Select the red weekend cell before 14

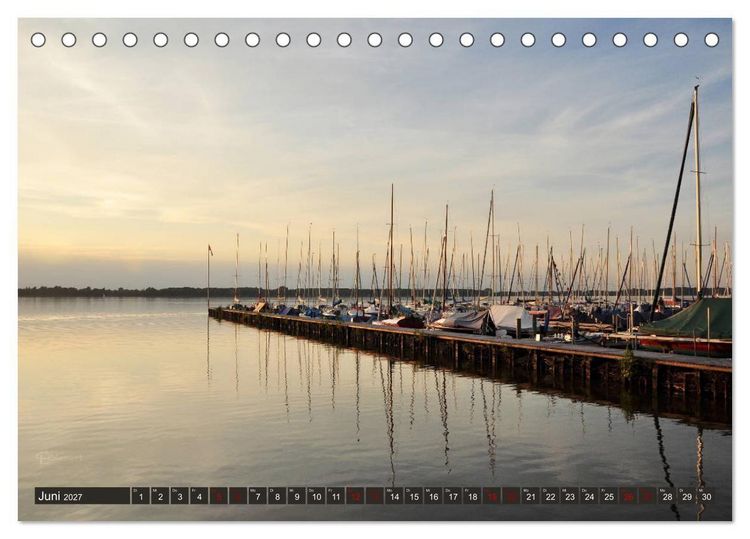point(375,496)
